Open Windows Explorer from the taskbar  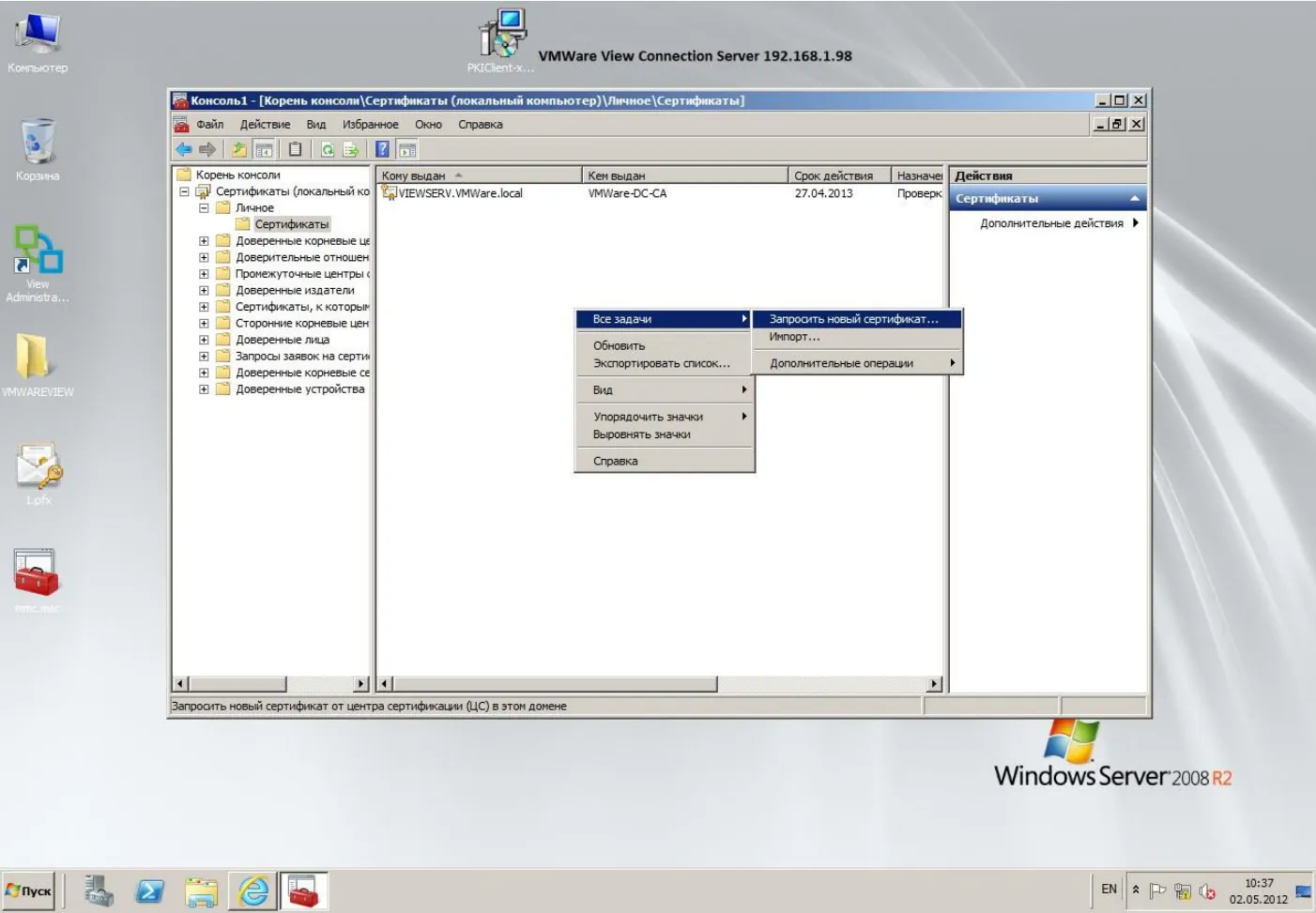point(201,890)
